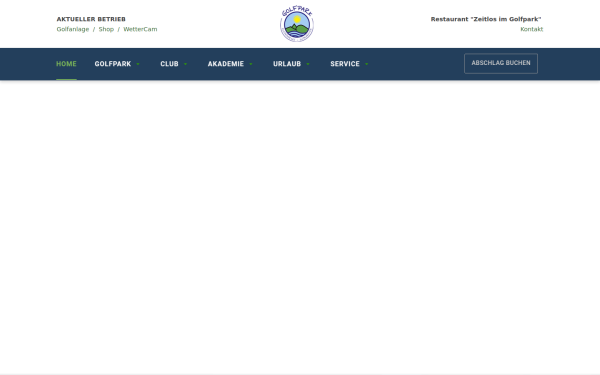Viewport: 600px width, 375px height.
Task: Expand the AKADEMIE dropdown arrow
Action: pyautogui.click(x=251, y=64)
